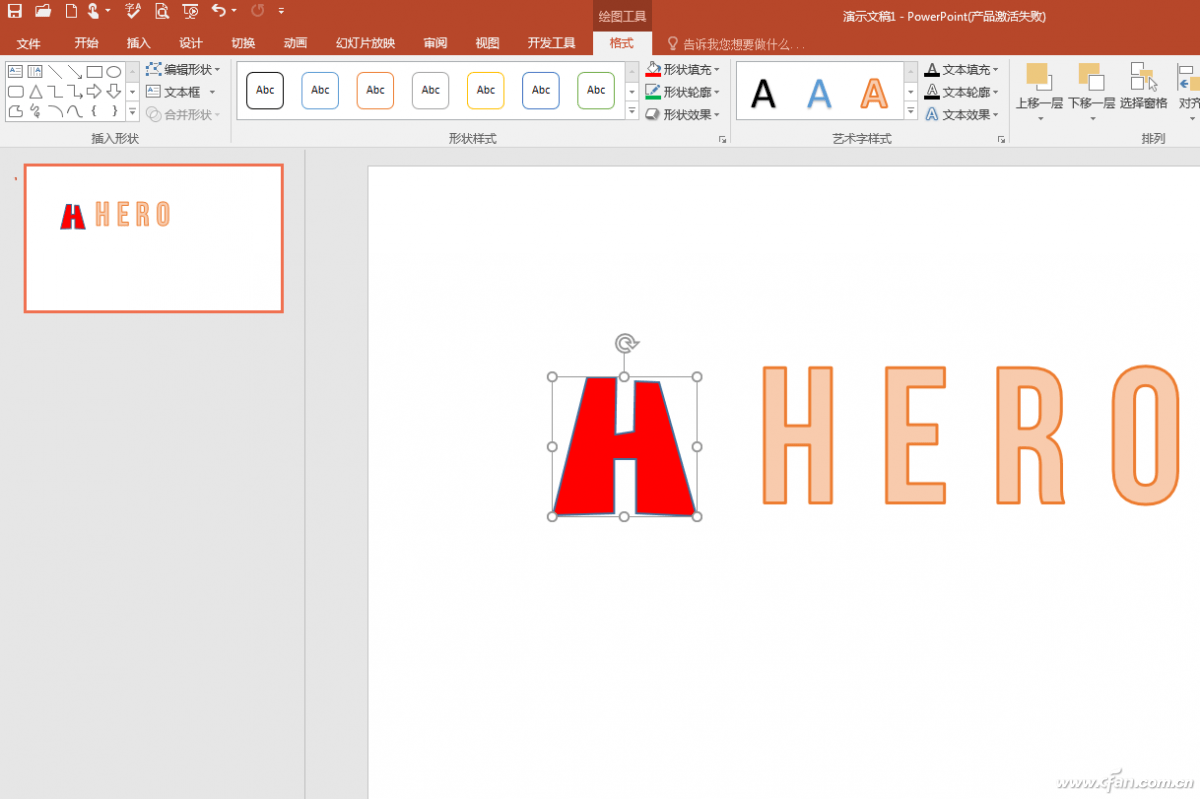1200x799 pixels.
Task: Open the 动画 ribbon tab
Action: (x=295, y=43)
